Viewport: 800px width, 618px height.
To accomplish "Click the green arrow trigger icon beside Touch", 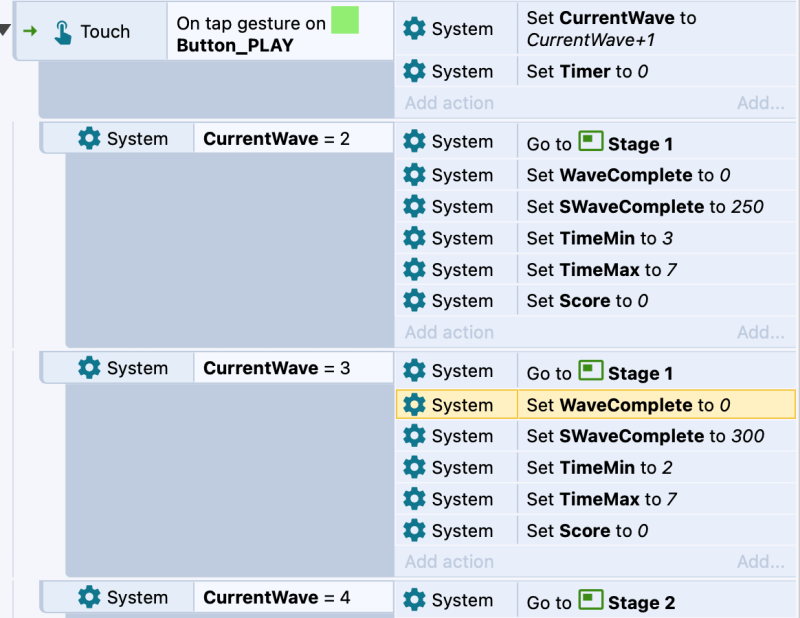I will [30, 31].
